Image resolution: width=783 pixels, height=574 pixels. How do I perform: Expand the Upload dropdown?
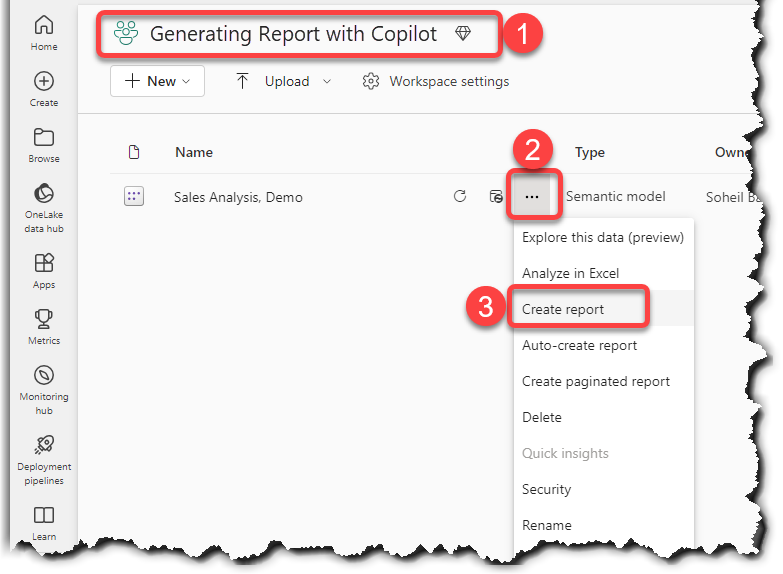[284, 82]
